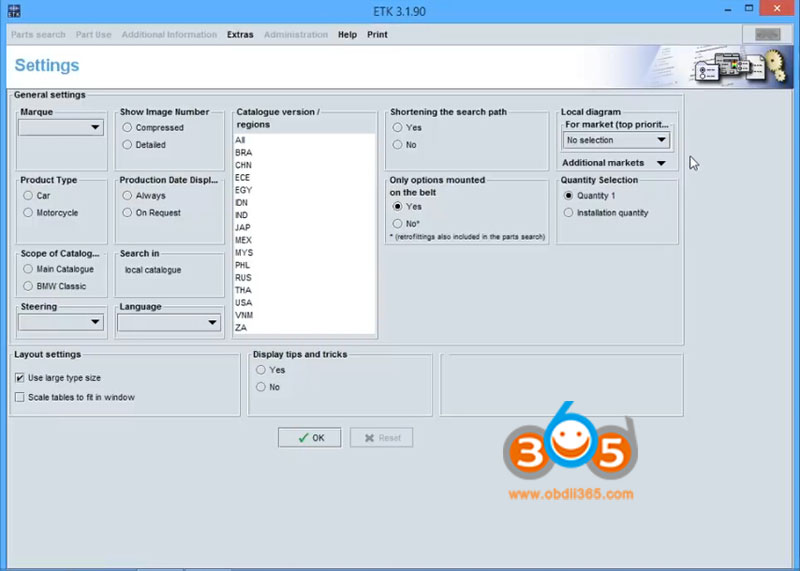This screenshot has width=800, height=571.
Task: Select RUS region in the list
Action: [x=305, y=278]
